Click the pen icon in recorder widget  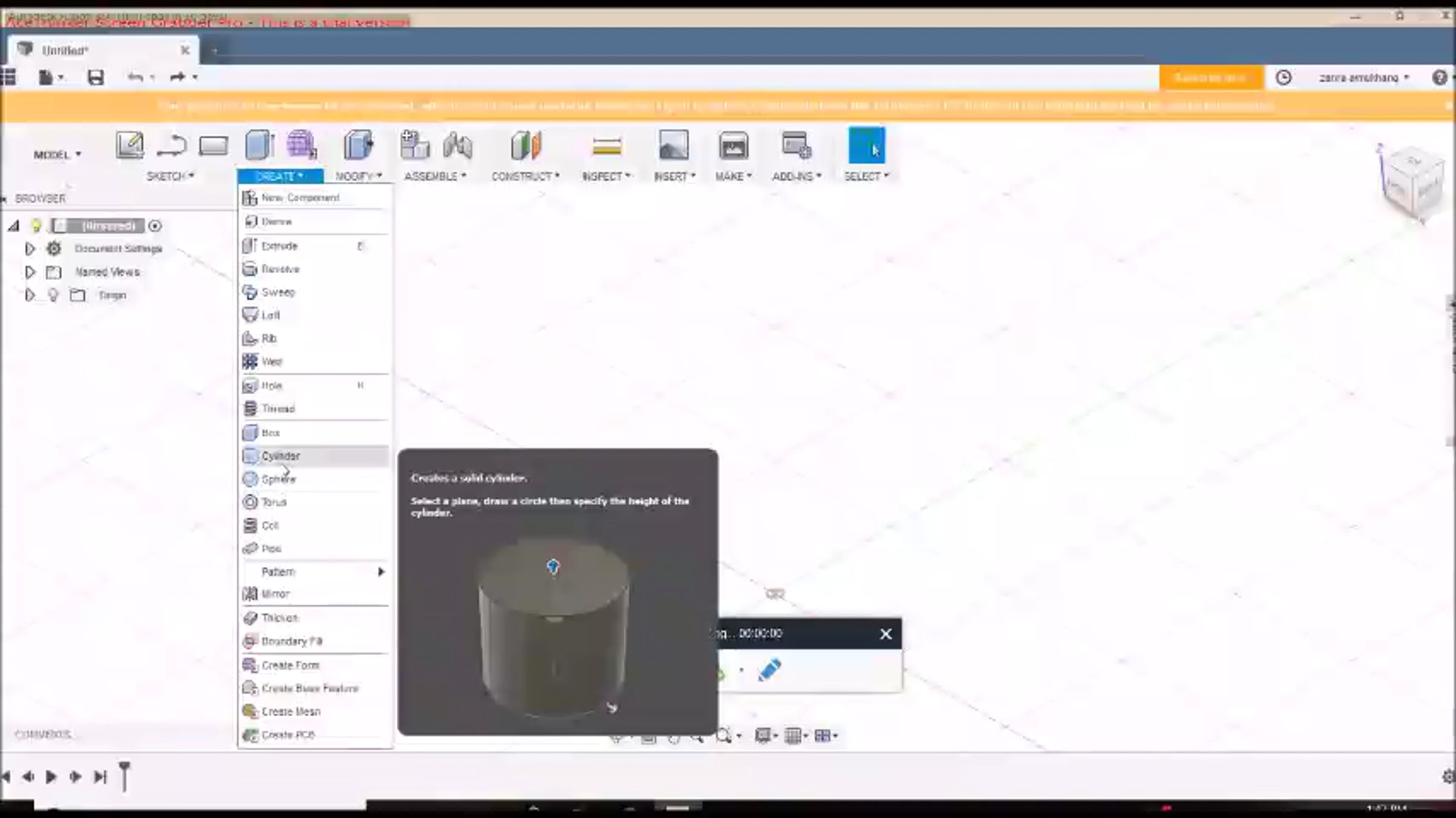click(769, 670)
